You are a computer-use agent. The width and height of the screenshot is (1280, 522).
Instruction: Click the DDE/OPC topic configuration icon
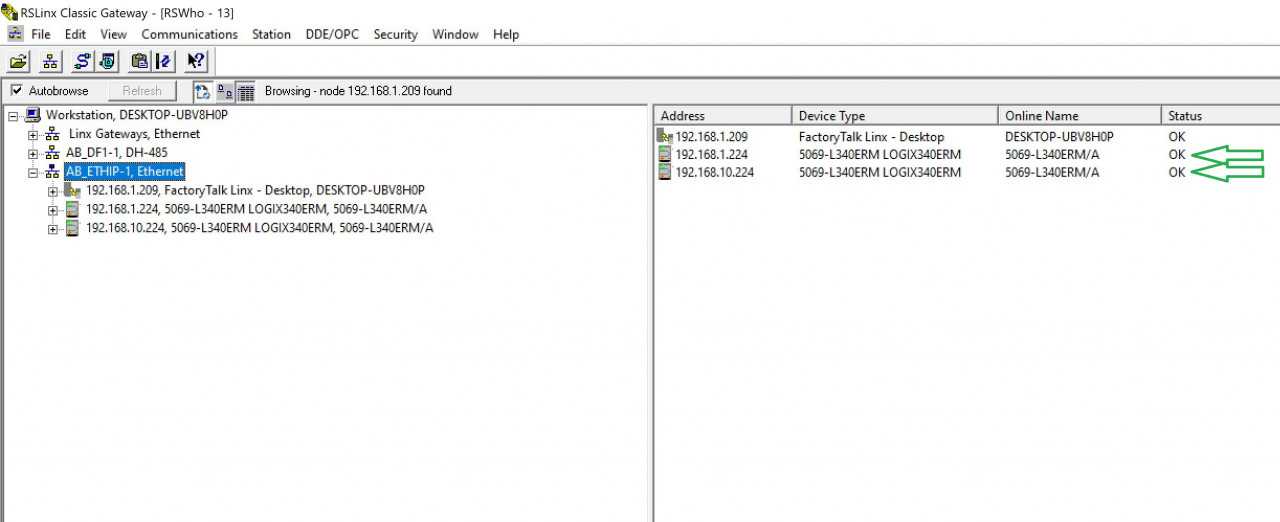point(164,61)
